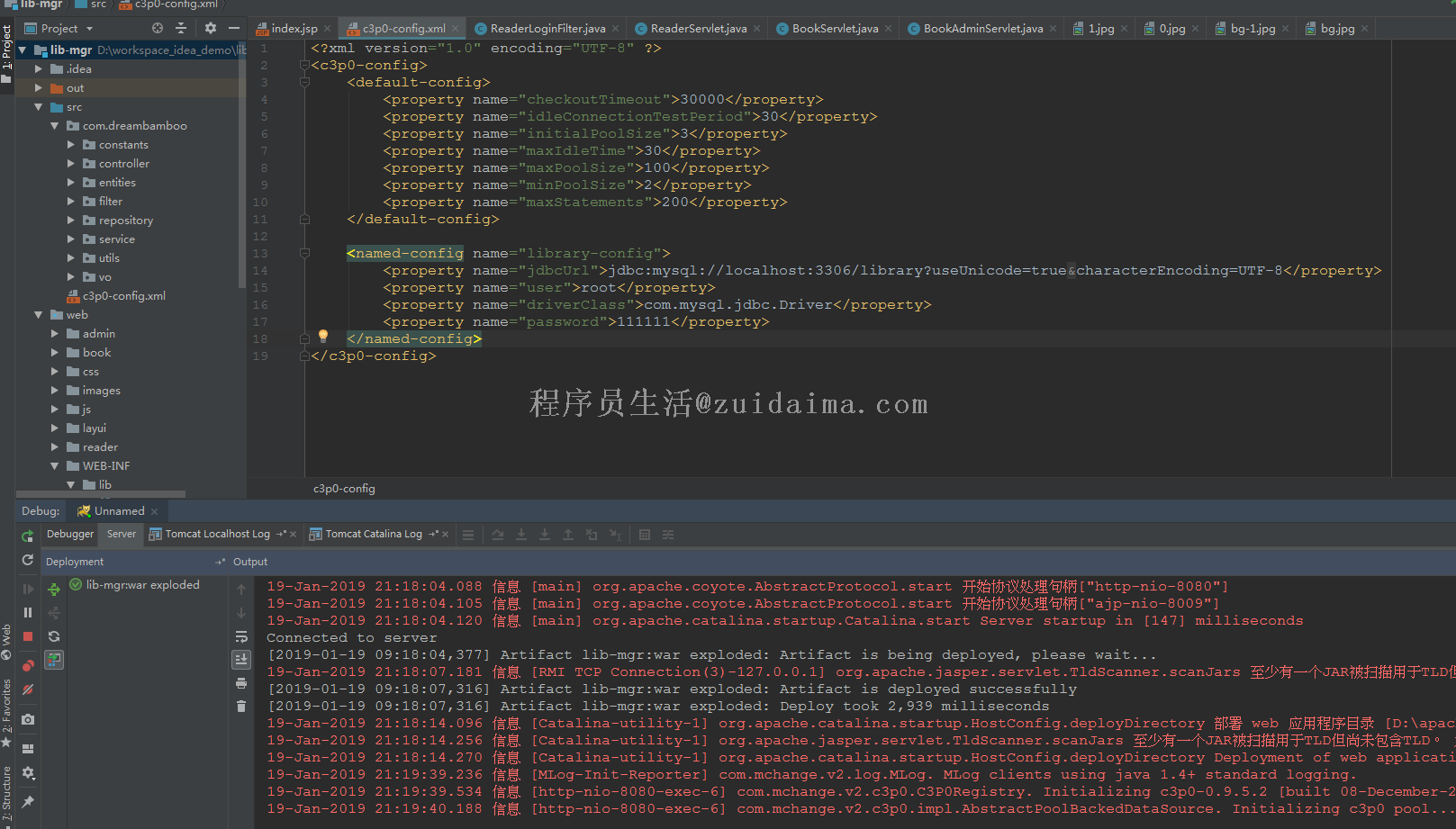View breakpoints with the red circles icon
The width and height of the screenshot is (1456, 829).
[28, 666]
